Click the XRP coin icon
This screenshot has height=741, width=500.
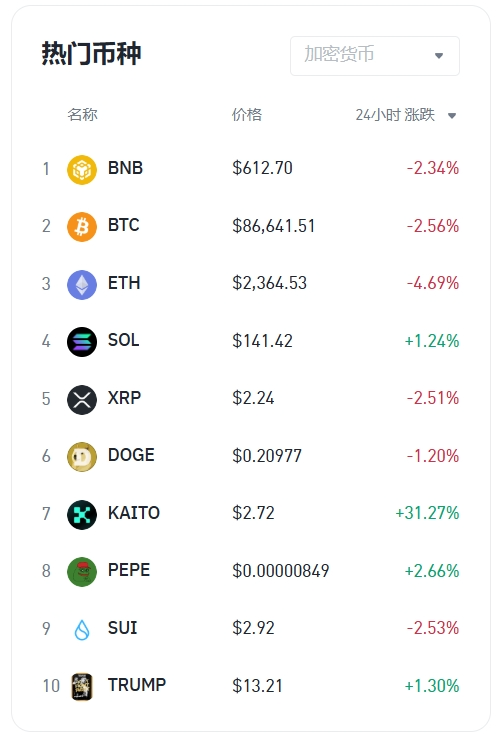pos(82,400)
